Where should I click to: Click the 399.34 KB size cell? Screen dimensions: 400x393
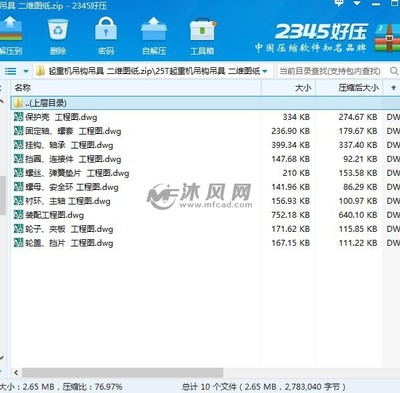coord(291,145)
